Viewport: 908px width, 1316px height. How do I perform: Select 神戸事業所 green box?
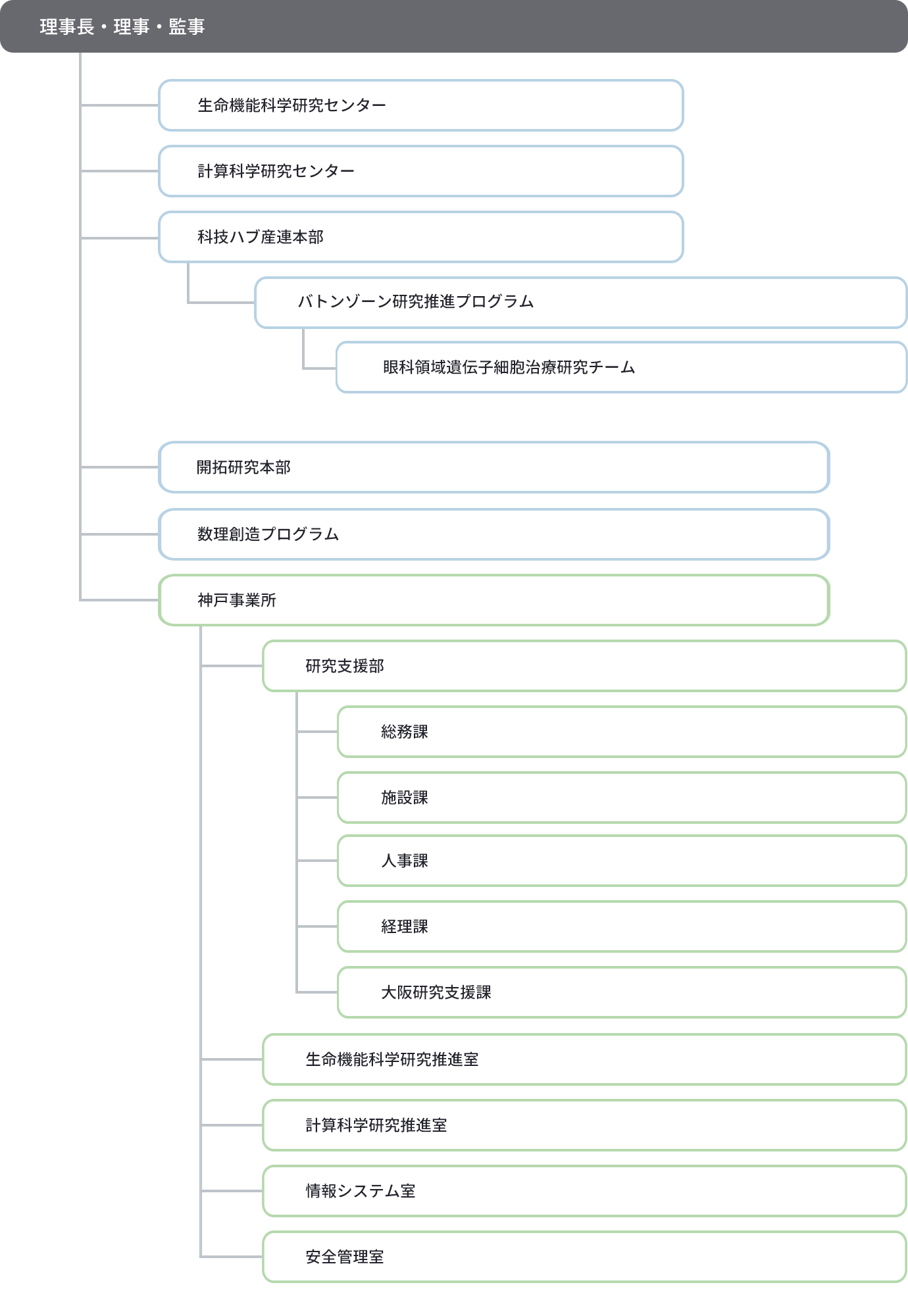pos(494,600)
